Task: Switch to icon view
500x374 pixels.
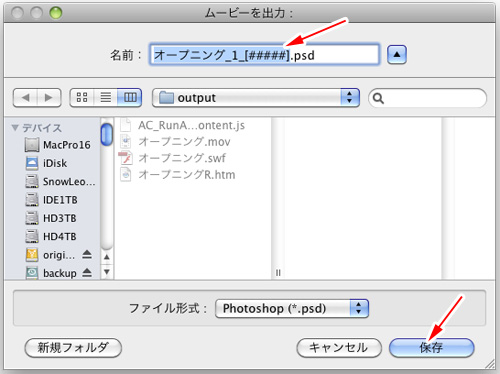Action: click(82, 98)
